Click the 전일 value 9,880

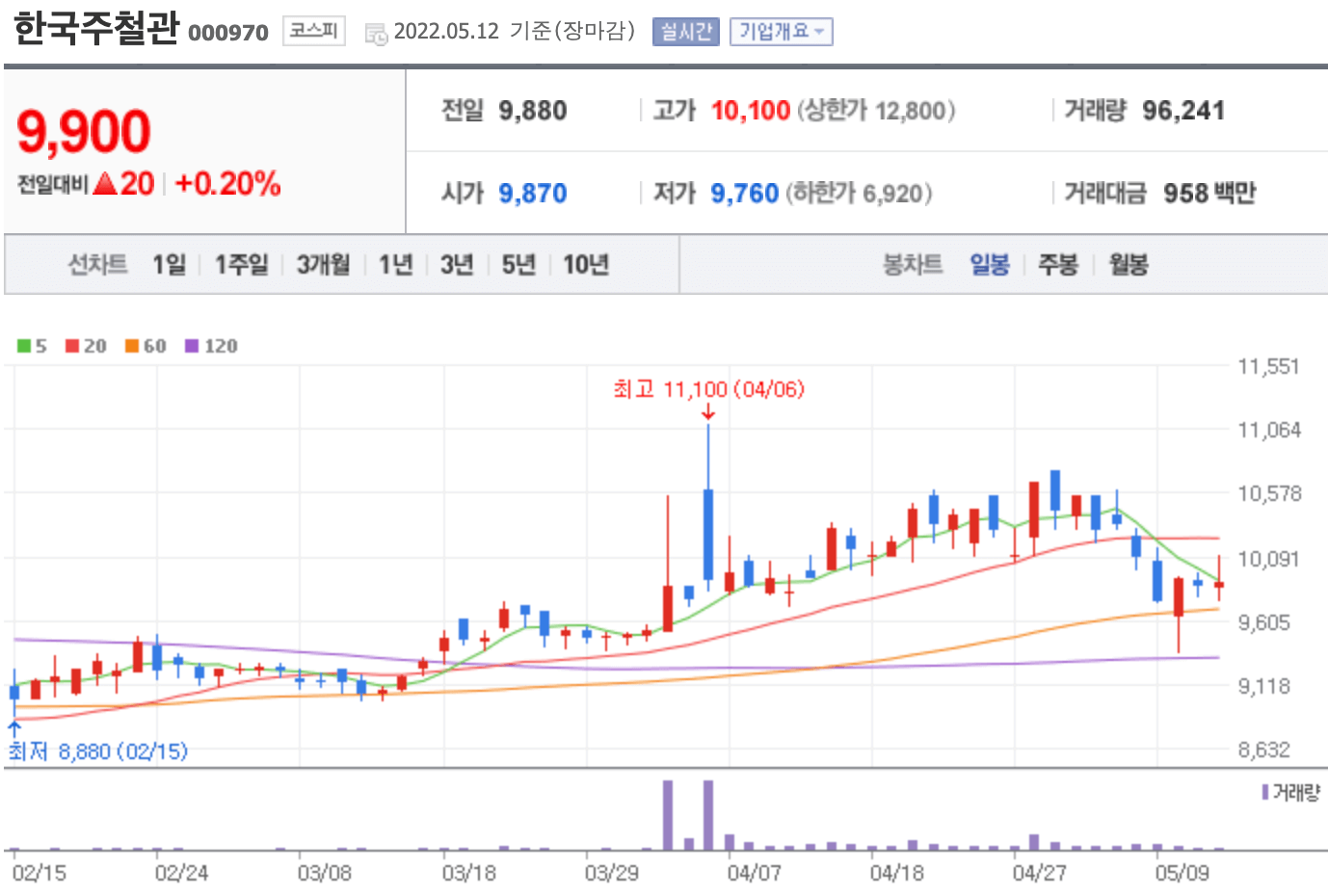pos(533,111)
